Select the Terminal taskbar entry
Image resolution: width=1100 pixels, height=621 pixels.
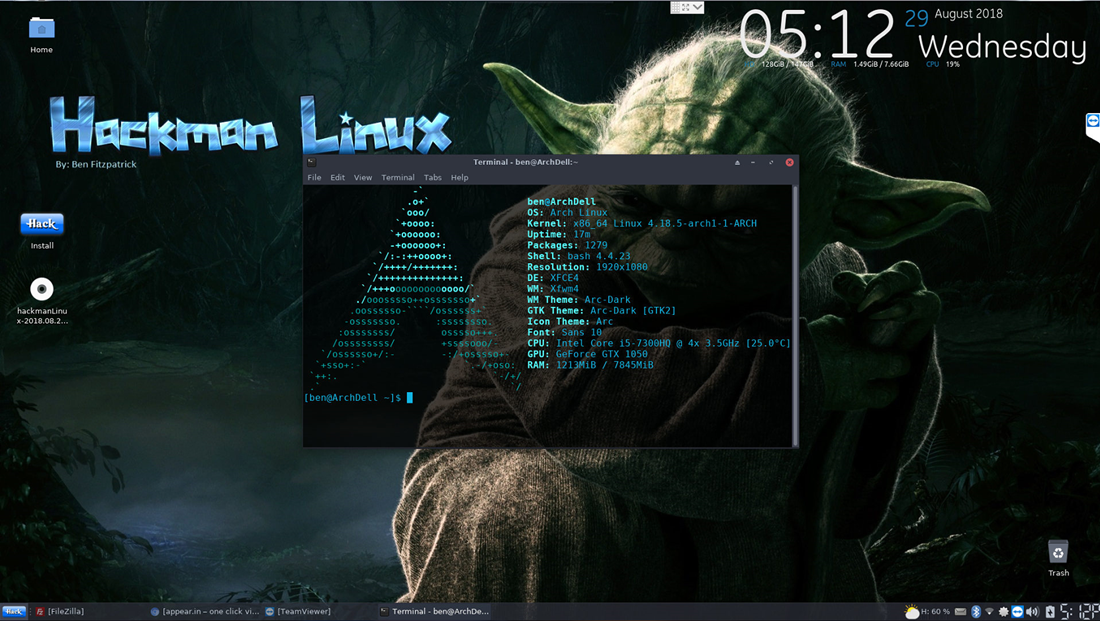pos(435,611)
